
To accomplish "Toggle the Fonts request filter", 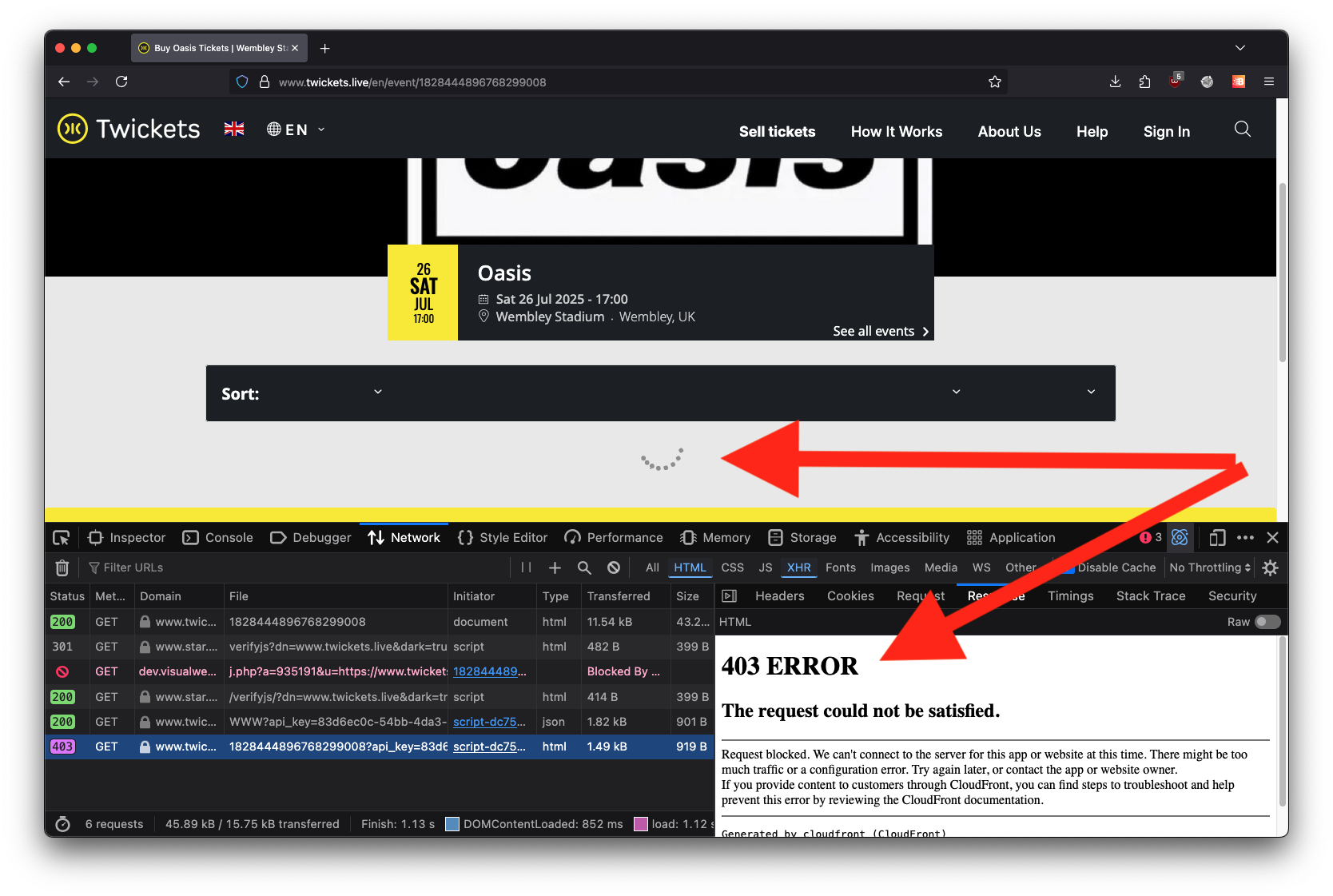I will [x=840, y=567].
